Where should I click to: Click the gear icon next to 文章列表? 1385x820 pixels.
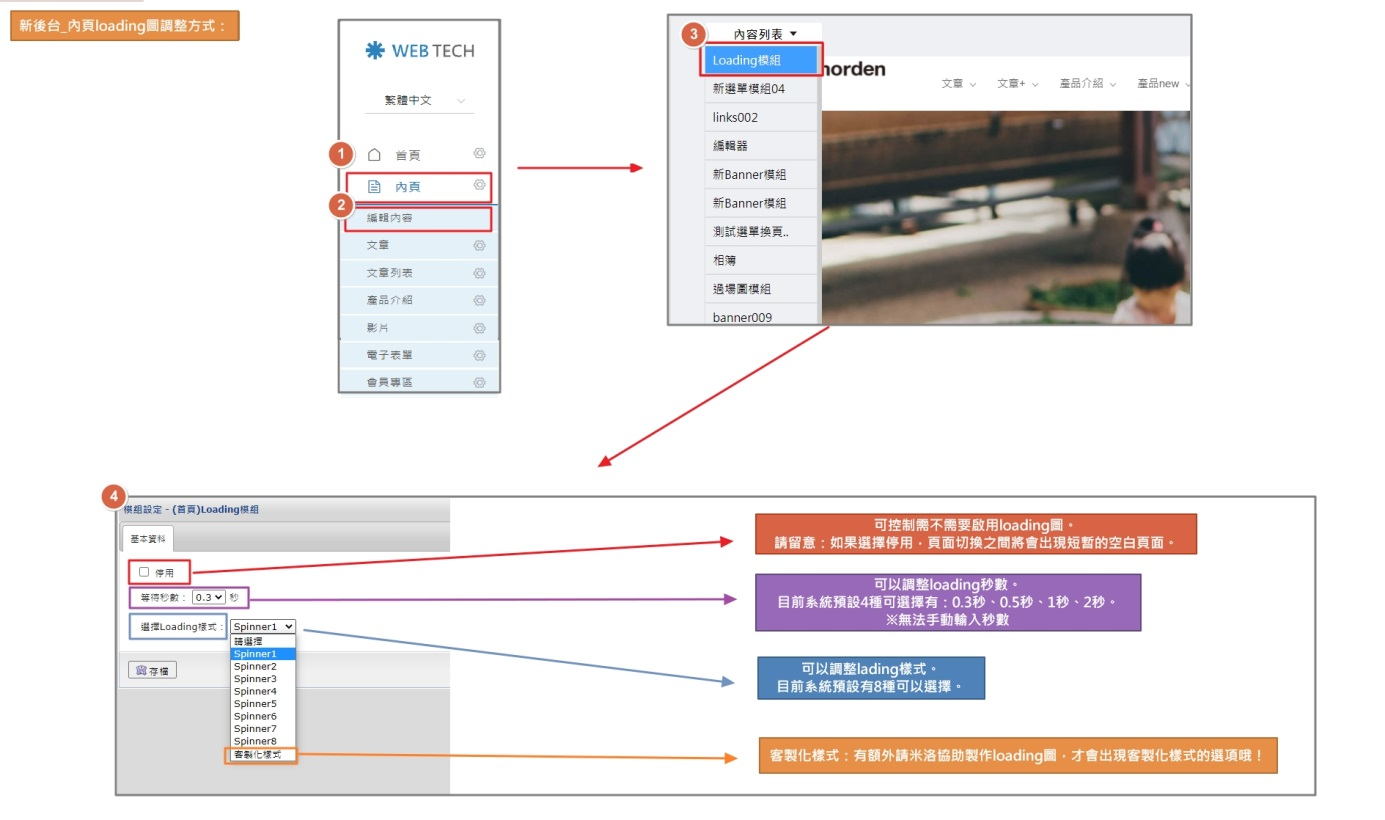coord(479,272)
